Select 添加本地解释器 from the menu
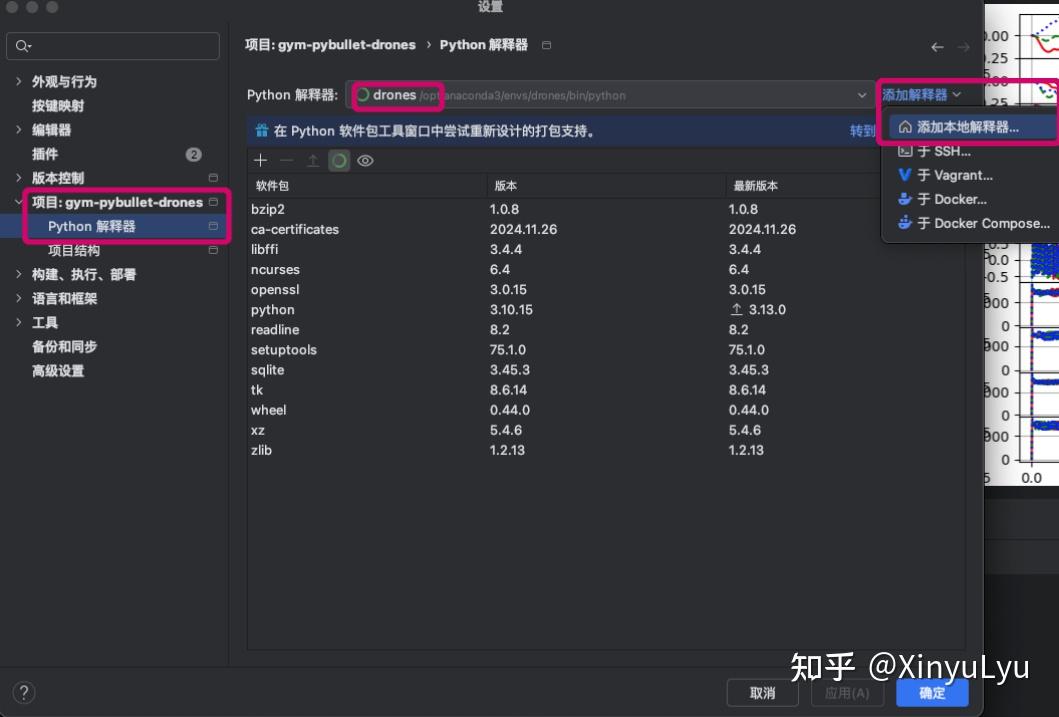 tap(966, 127)
